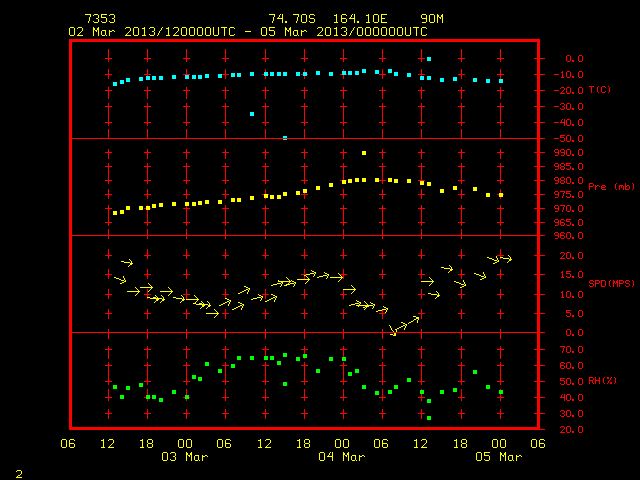The width and height of the screenshot is (640, 480).
Task: Click the lowest cyan temperature point at -50.0
Action: click(285, 138)
